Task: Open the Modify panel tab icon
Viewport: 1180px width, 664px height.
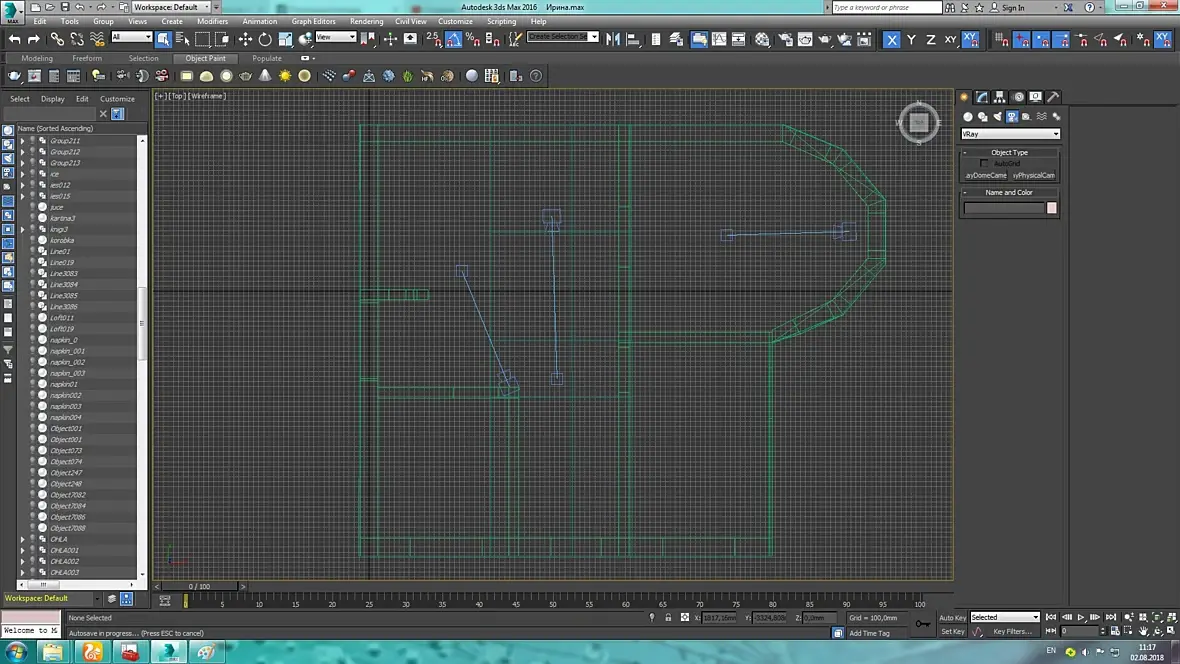Action: point(982,97)
